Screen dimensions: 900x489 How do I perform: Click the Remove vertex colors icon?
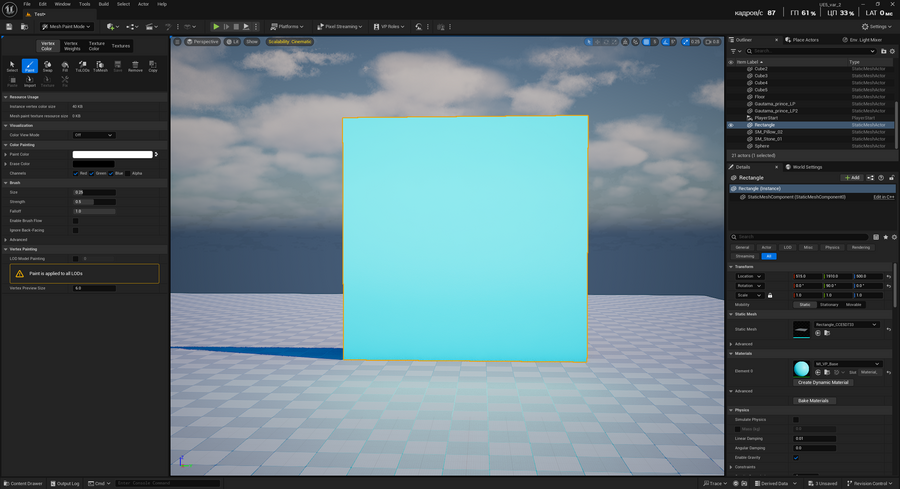pos(135,66)
